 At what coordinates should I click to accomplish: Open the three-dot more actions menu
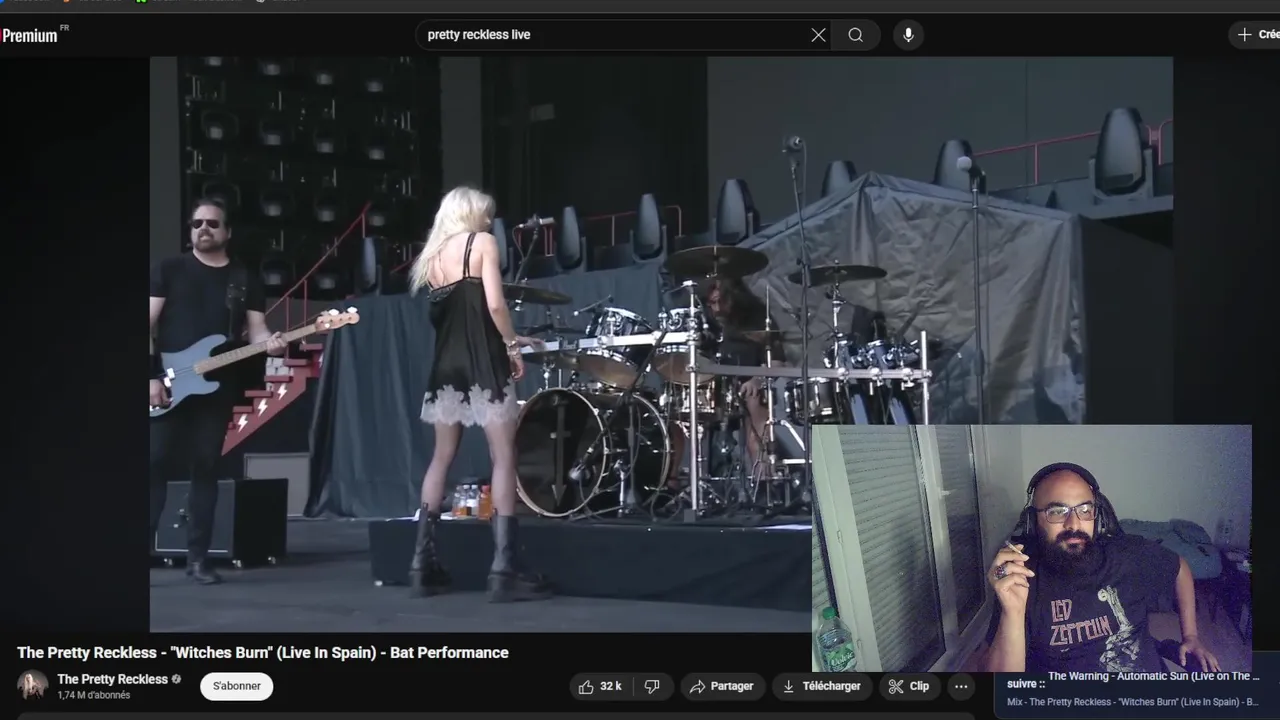click(x=961, y=686)
